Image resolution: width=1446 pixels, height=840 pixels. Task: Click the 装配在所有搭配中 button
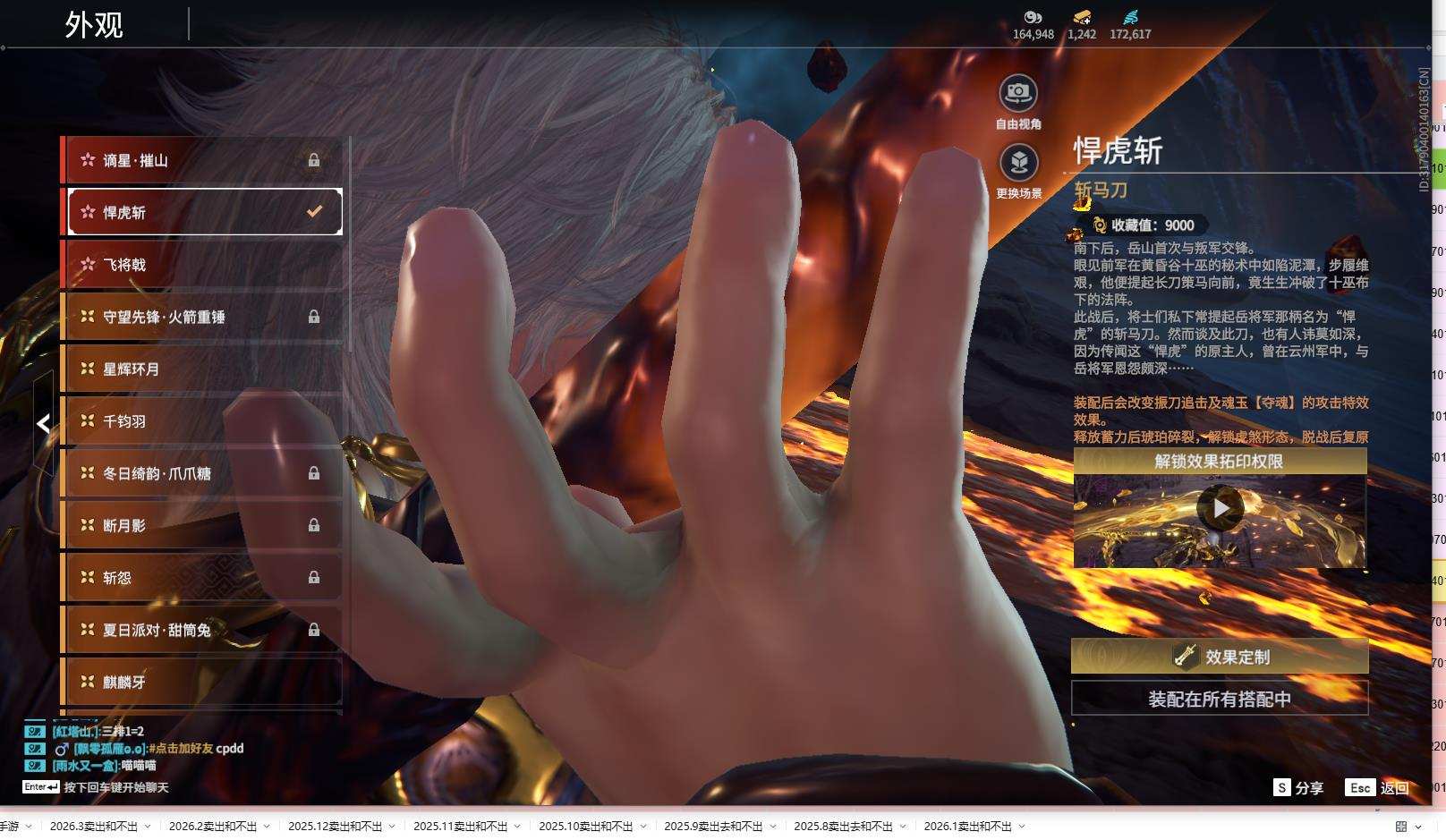[1220, 699]
